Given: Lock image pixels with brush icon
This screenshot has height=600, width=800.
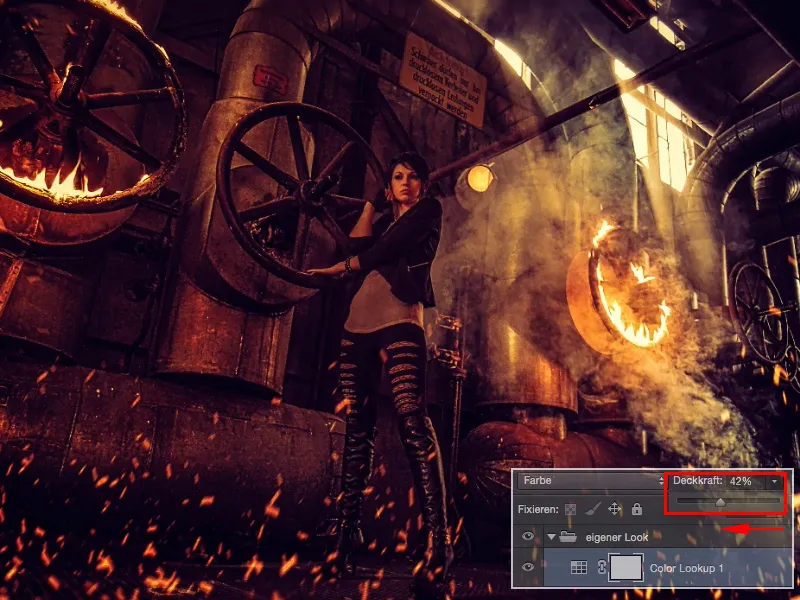Looking at the screenshot, I should pos(592,509).
